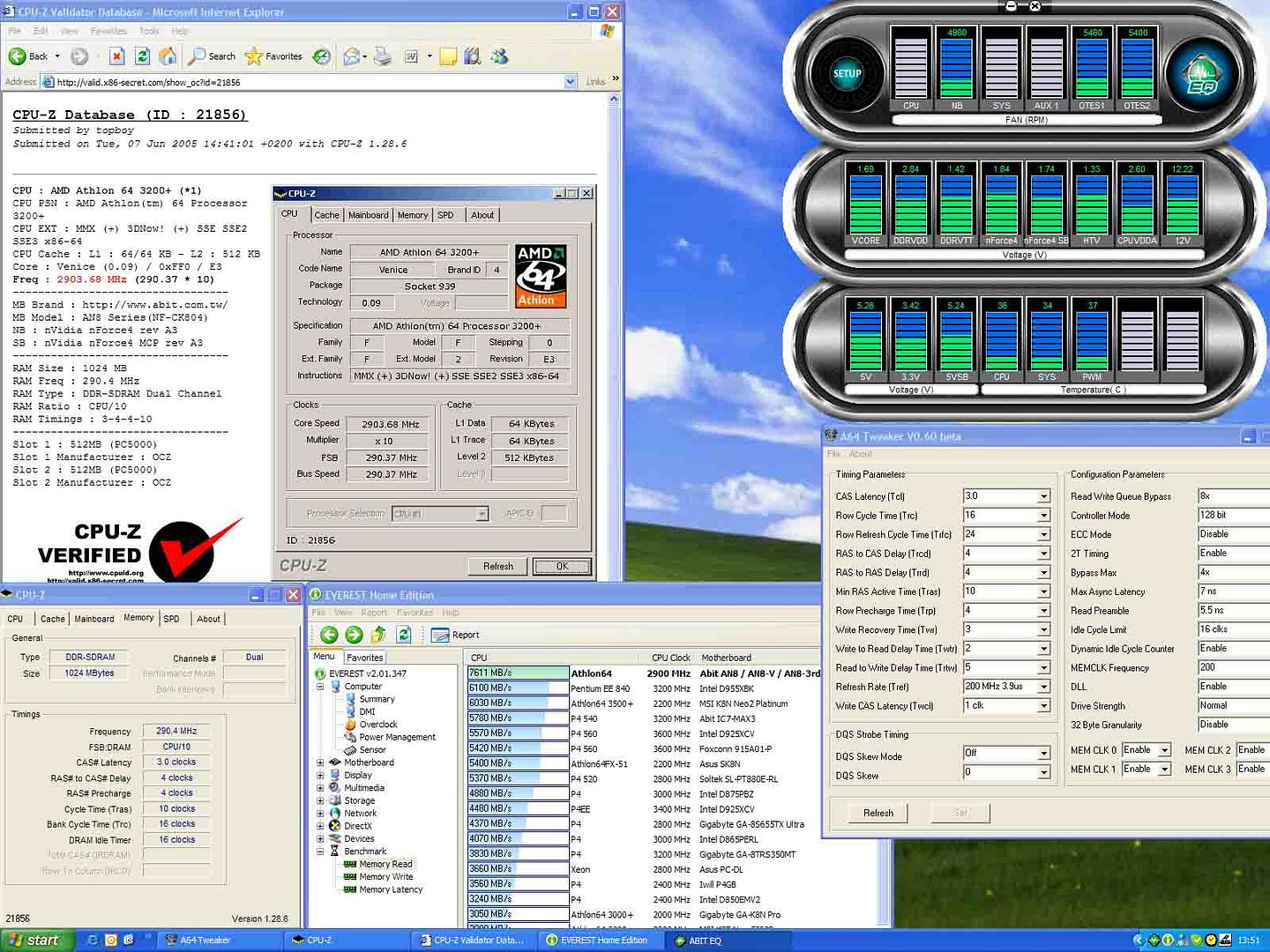Switch to the Cache tab in bottom-left CPU-Z window

(53, 619)
